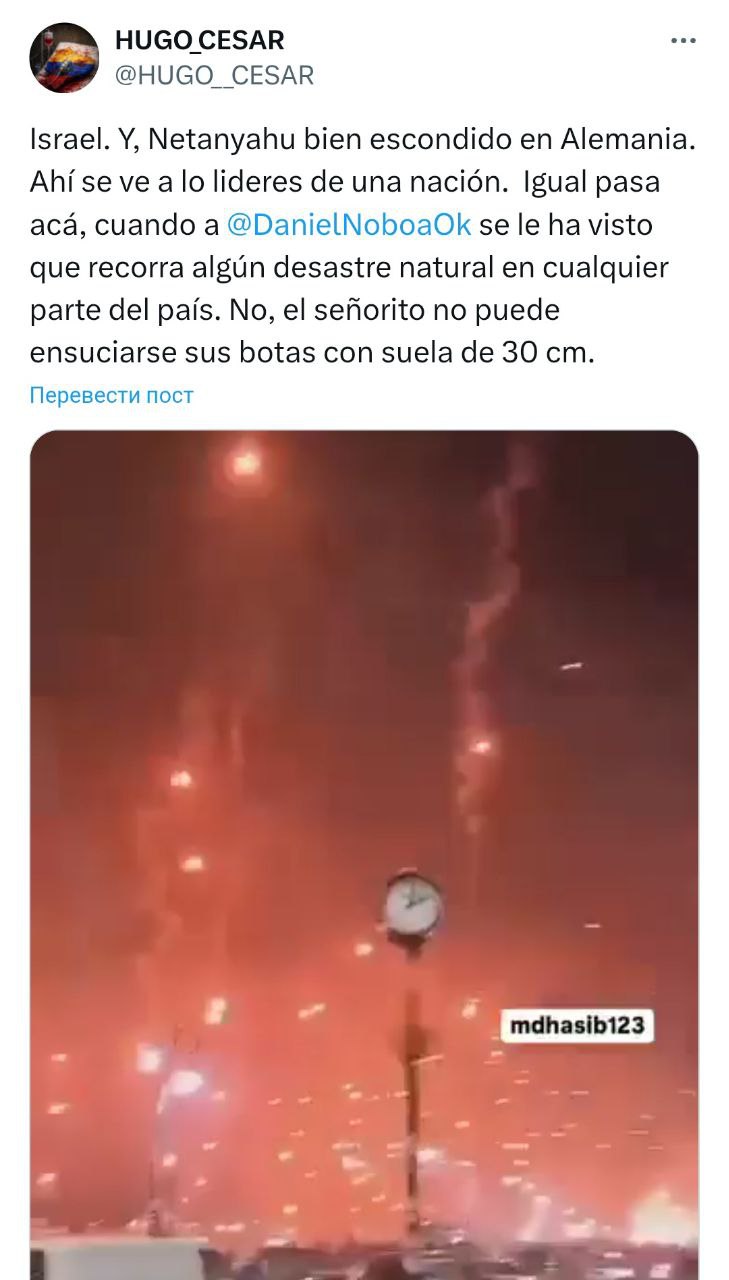Click the street clock face in the video
Viewport: 729px width, 1280px height.
click(x=412, y=906)
